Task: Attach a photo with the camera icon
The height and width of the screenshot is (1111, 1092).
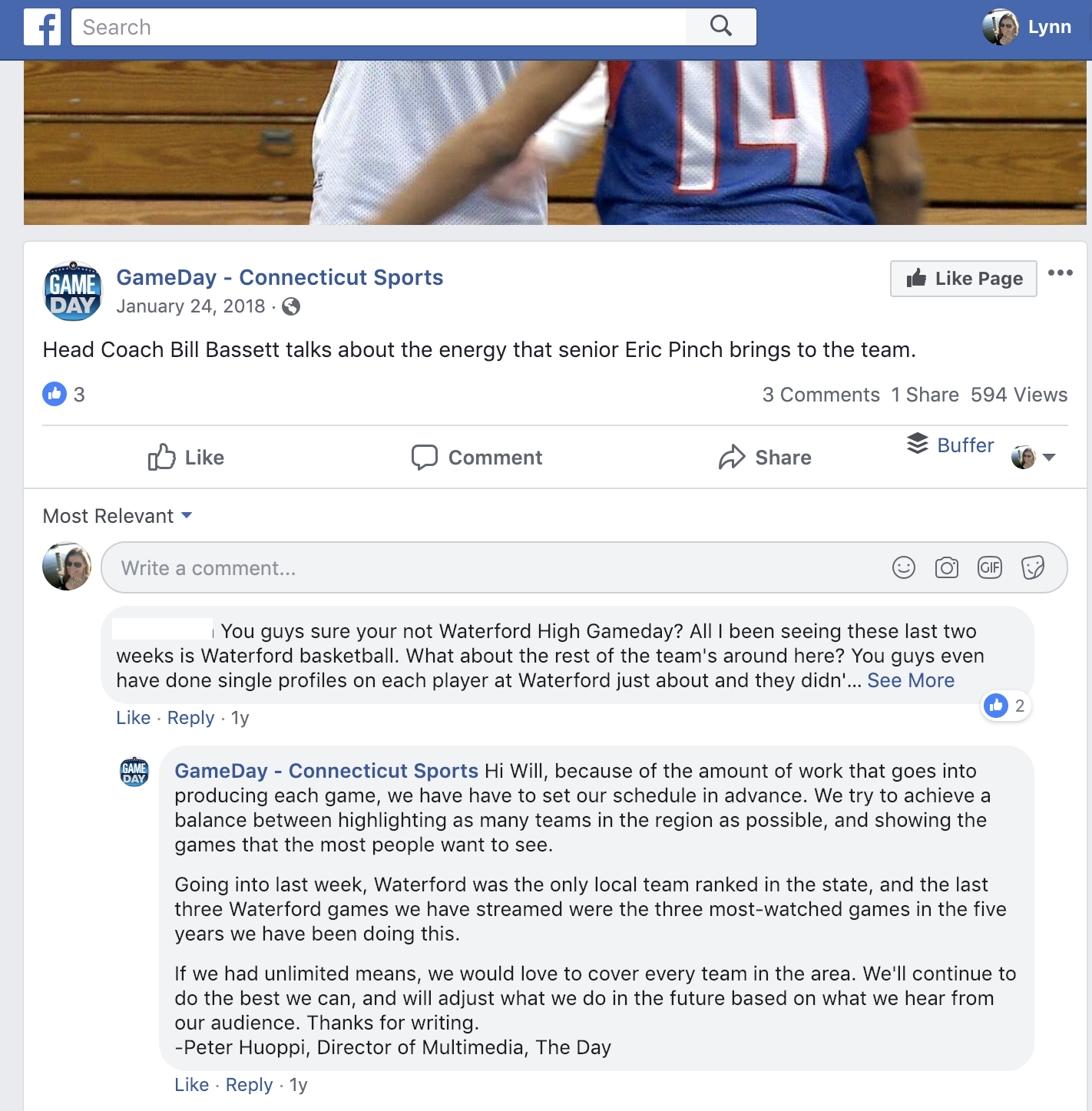Action: click(x=947, y=567)
